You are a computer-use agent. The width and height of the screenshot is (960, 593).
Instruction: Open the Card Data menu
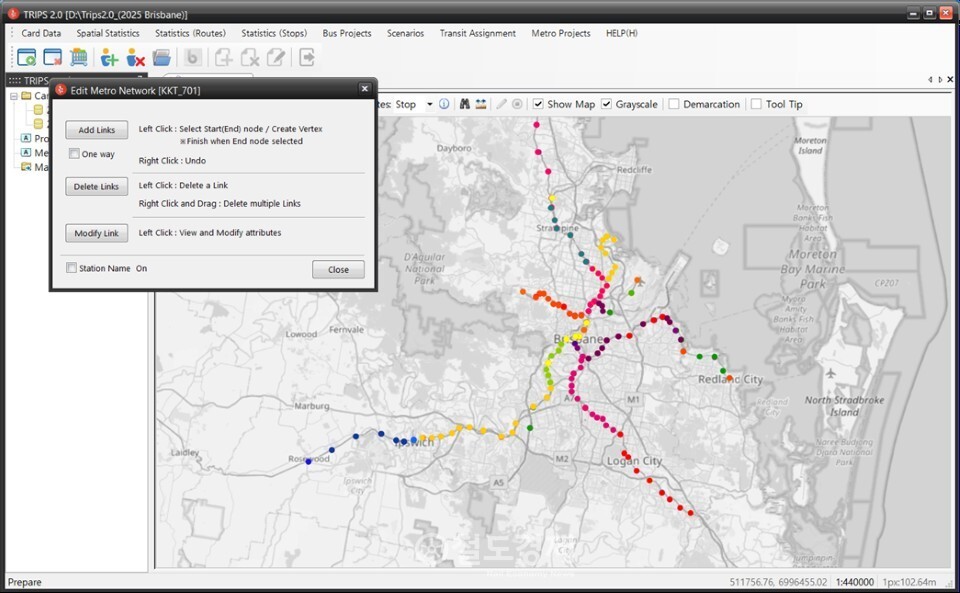point(41,33)
